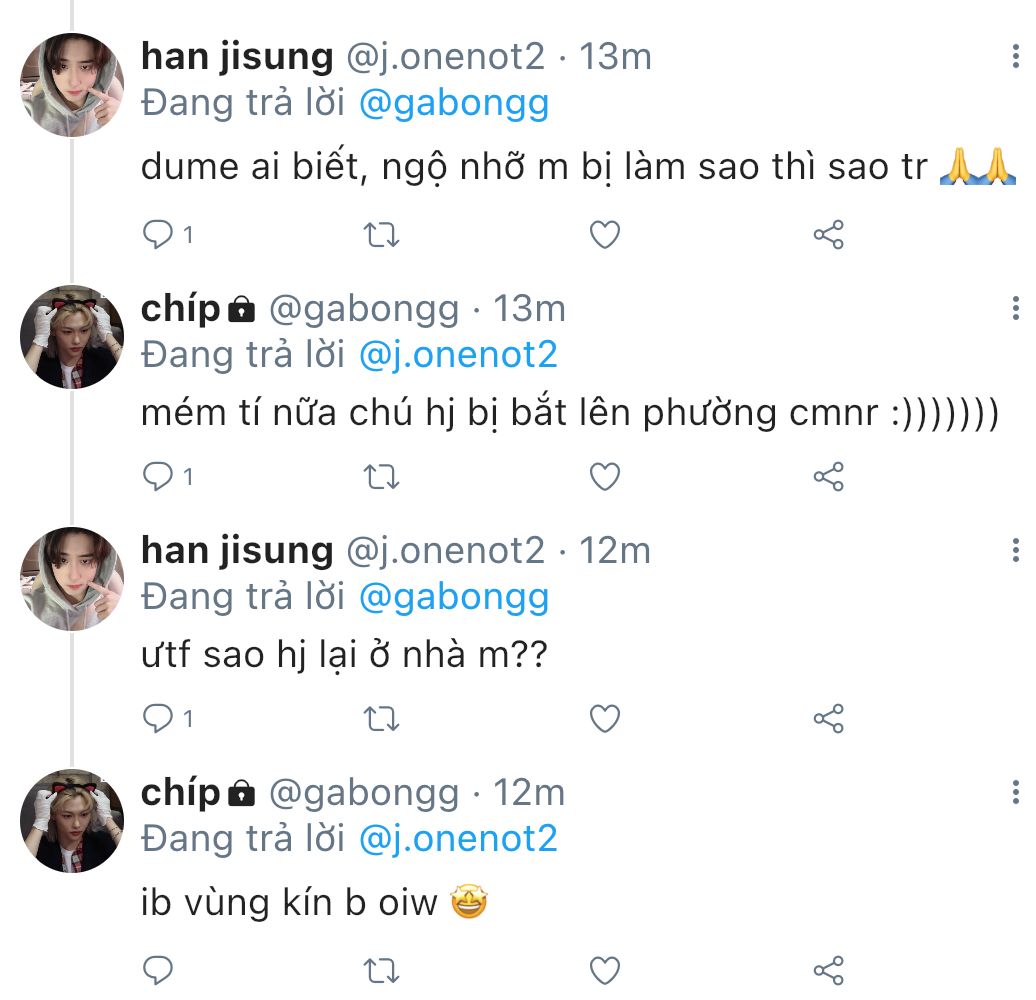Reply to "ưtf sao hj lại" tweet
Screen dimensions: 1036x1000
(x=158, y=718)
